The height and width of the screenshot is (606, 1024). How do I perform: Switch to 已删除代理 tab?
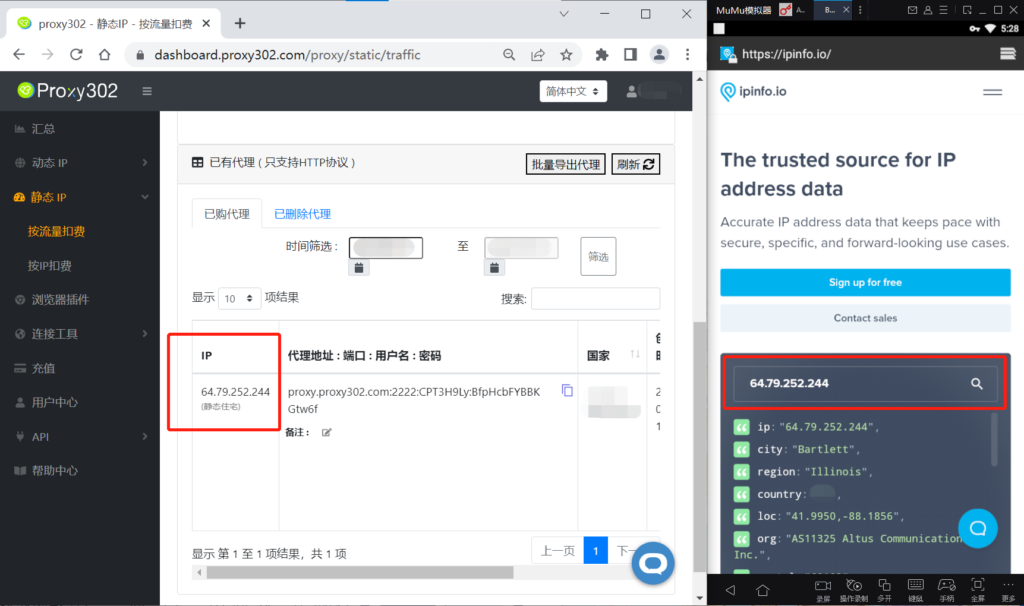point(302,214)
